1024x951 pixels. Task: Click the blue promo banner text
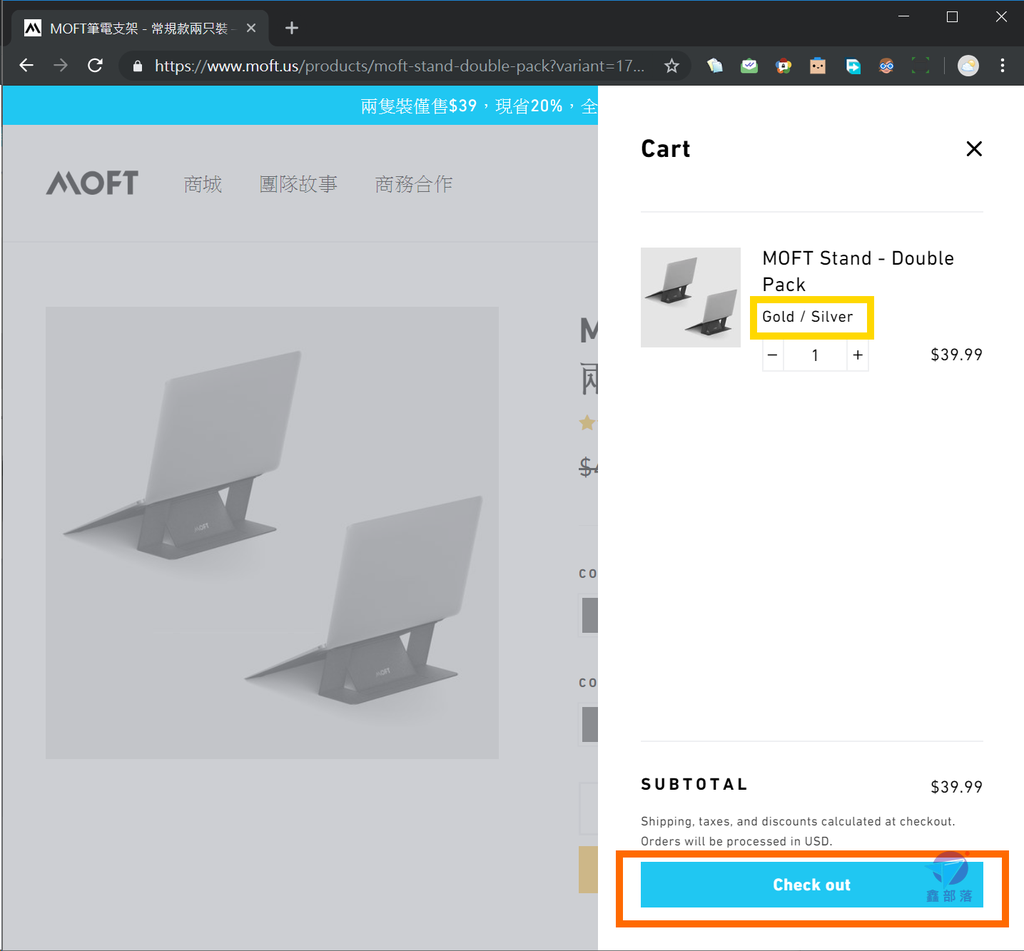tap(479, 106)
